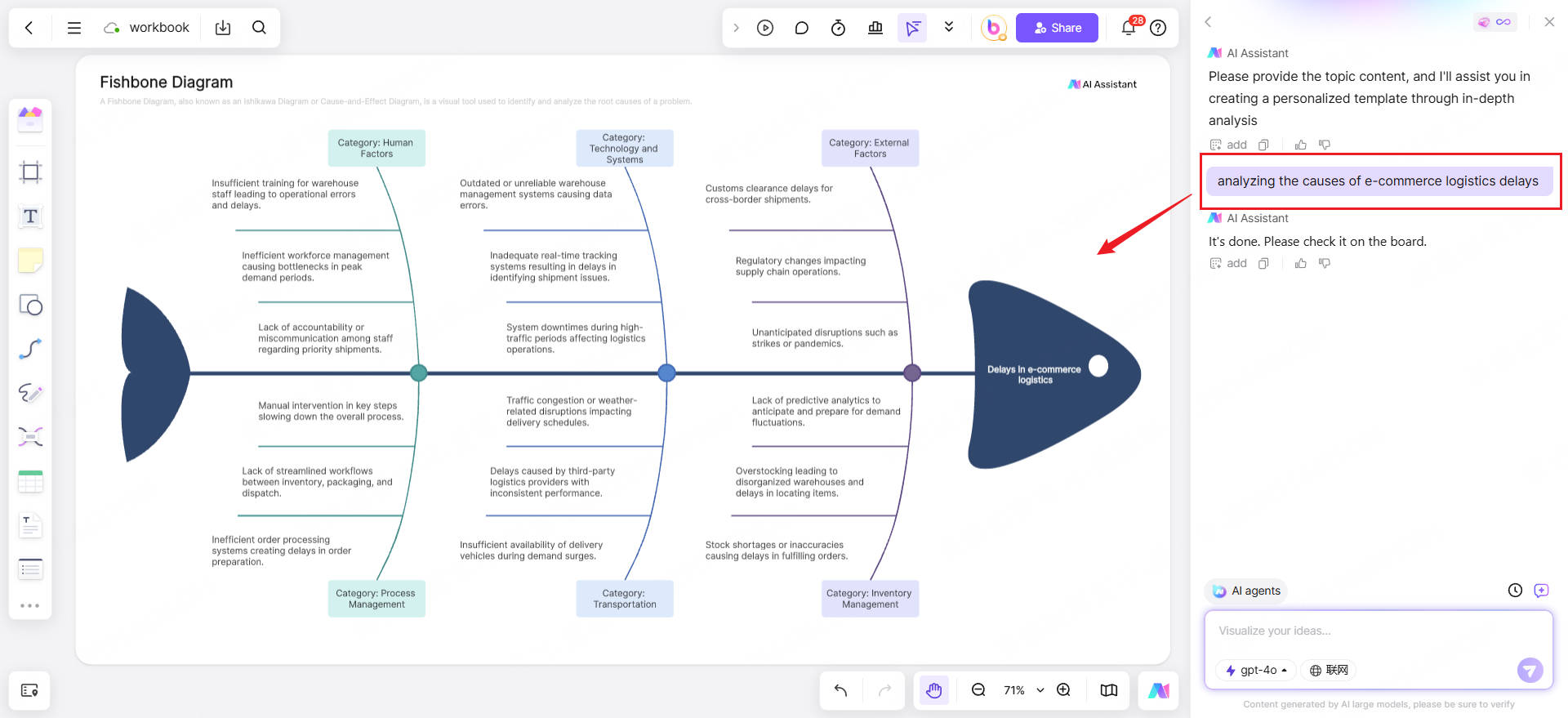This screenshot has height=718, width=1568.
Task: Open the voting chart icon
Action: [875, 28]
